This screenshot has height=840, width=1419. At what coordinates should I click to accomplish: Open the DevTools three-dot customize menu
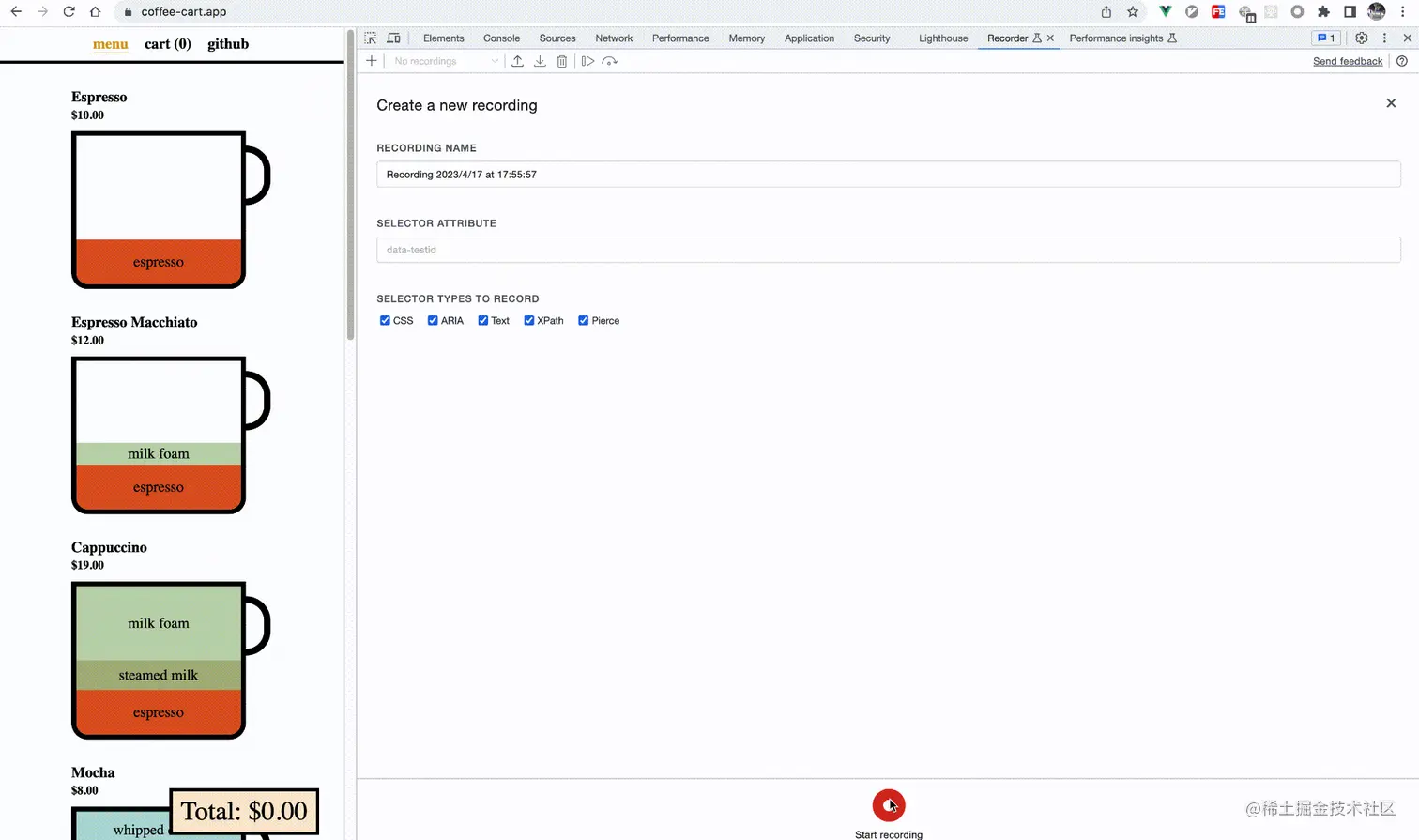(x=1384, y=38)
